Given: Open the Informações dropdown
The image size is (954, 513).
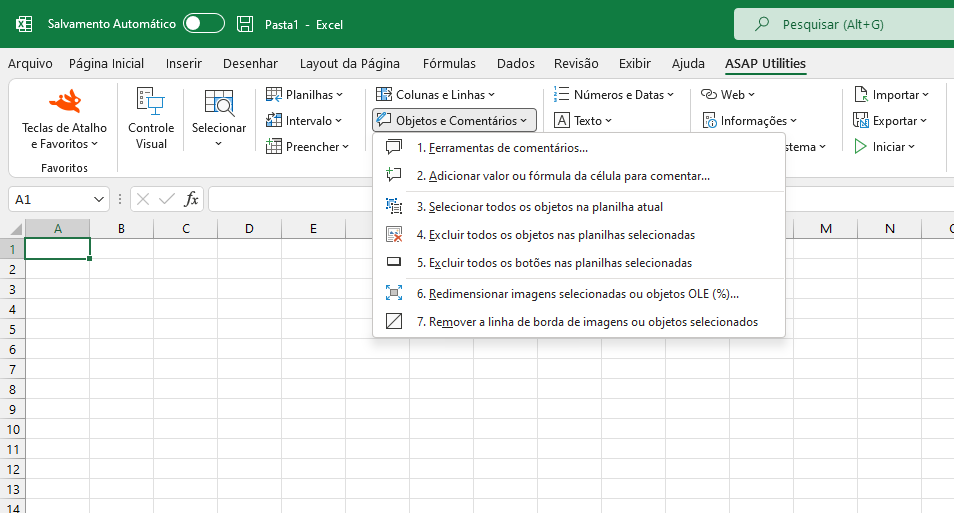Looking at the screenshot, I should (749, 120).
